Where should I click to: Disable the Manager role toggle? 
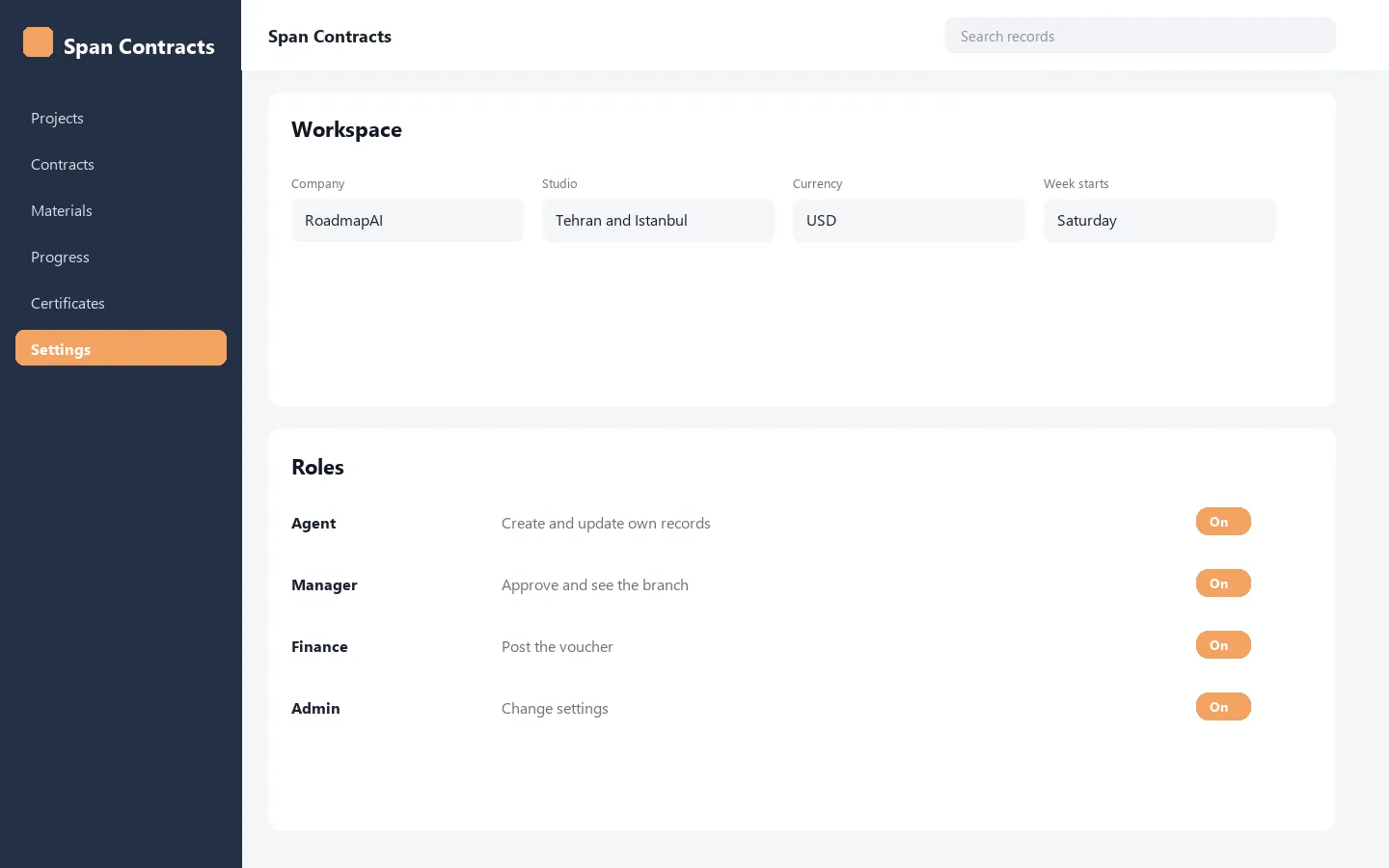point(1223,583)
